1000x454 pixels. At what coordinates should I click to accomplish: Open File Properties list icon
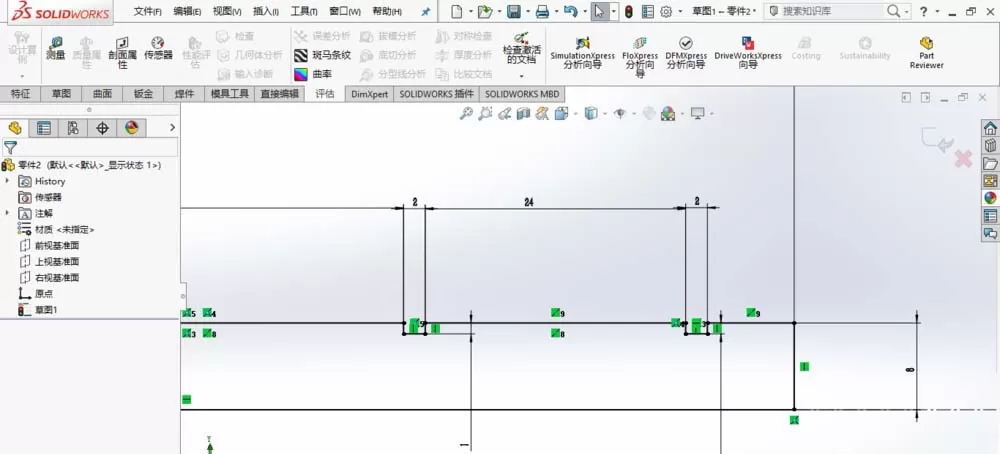[x=647, y=11]
